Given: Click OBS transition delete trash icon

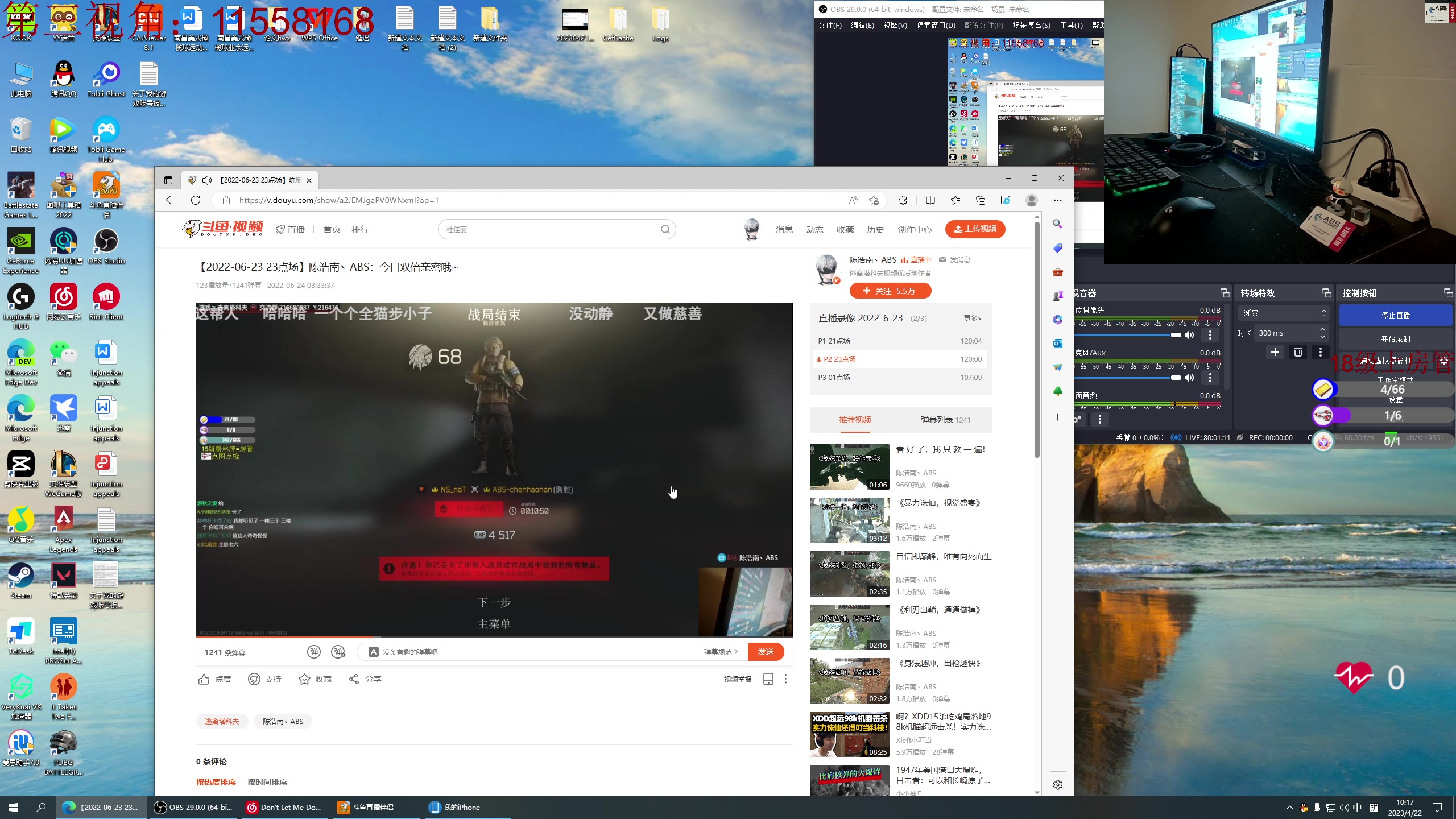Looking at the screenshot, I should coord(1298,352).
